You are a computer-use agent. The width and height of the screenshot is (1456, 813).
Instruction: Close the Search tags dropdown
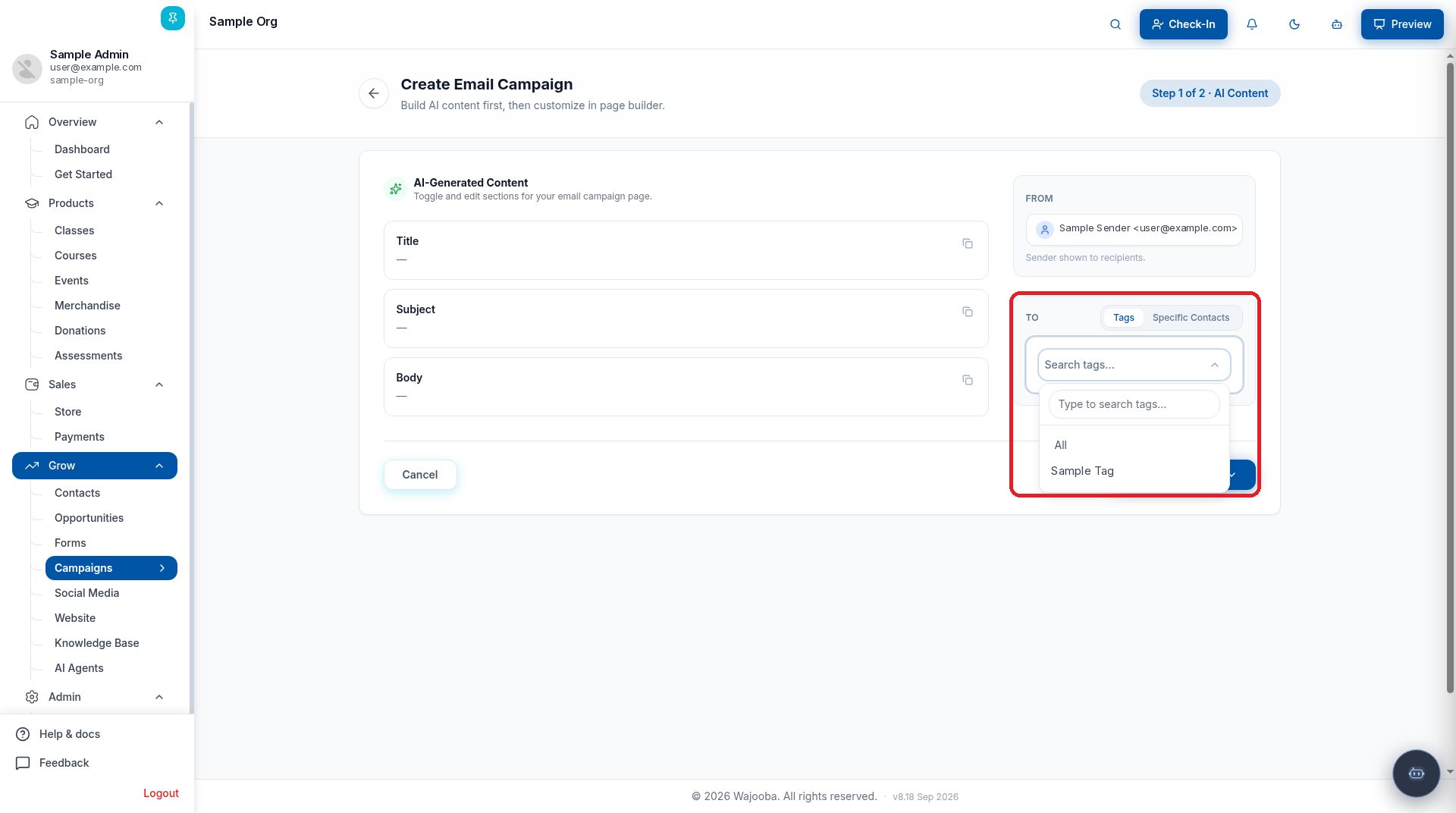[1215, 365]
